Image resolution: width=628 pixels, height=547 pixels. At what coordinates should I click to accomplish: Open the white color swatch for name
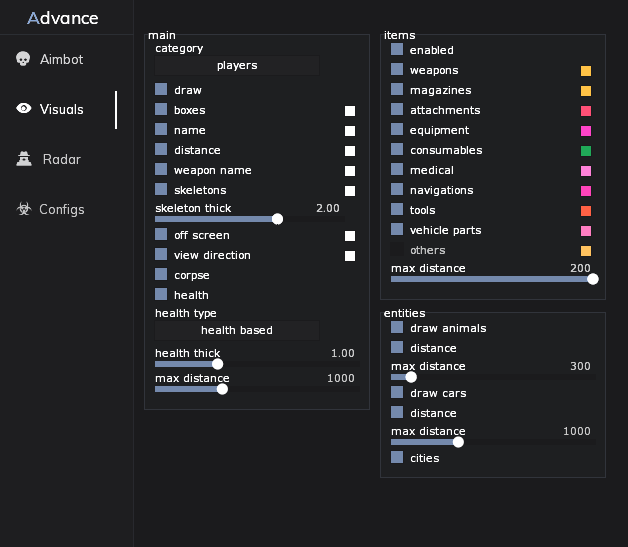[x=350, y=131]
